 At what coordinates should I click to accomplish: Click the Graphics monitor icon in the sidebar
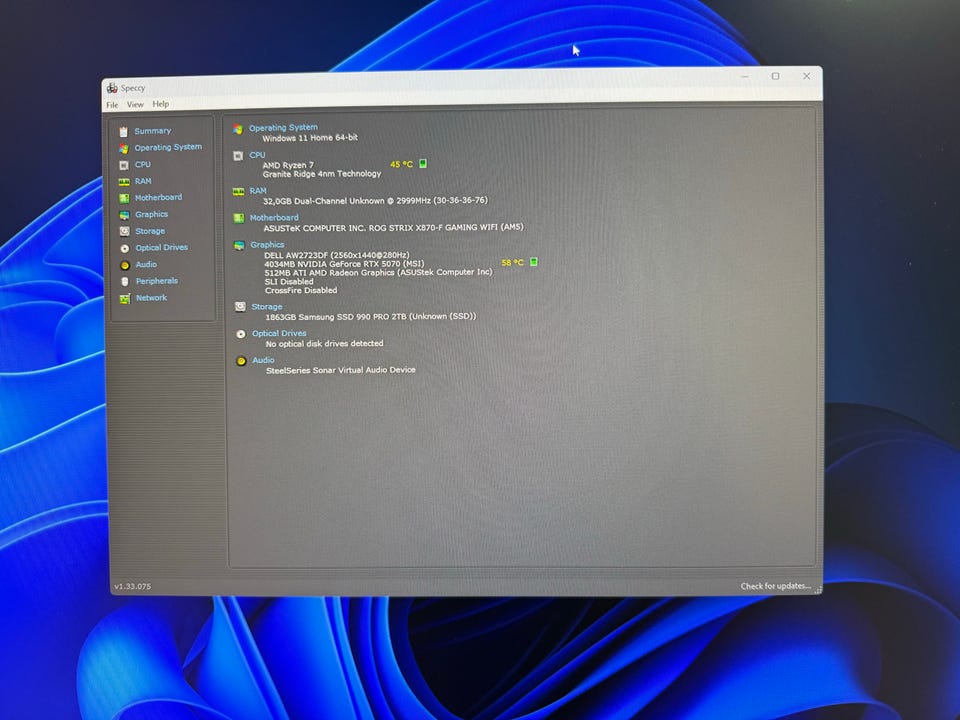tap(124, 215)
